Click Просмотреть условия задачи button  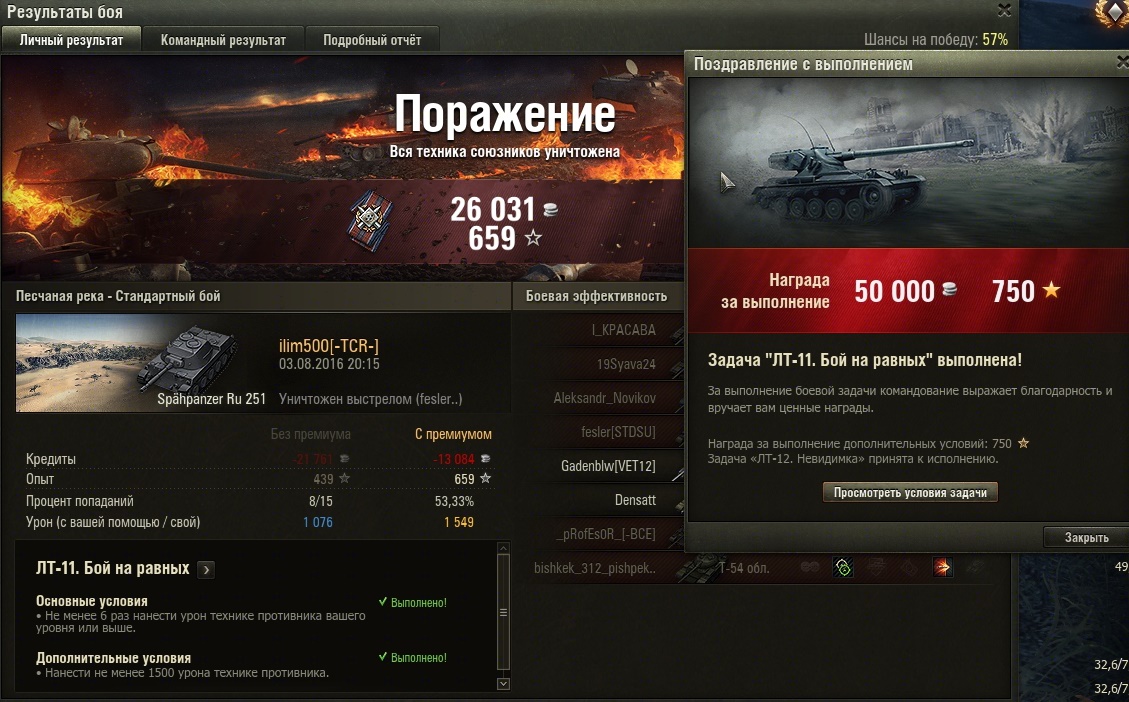coord(910,492)
